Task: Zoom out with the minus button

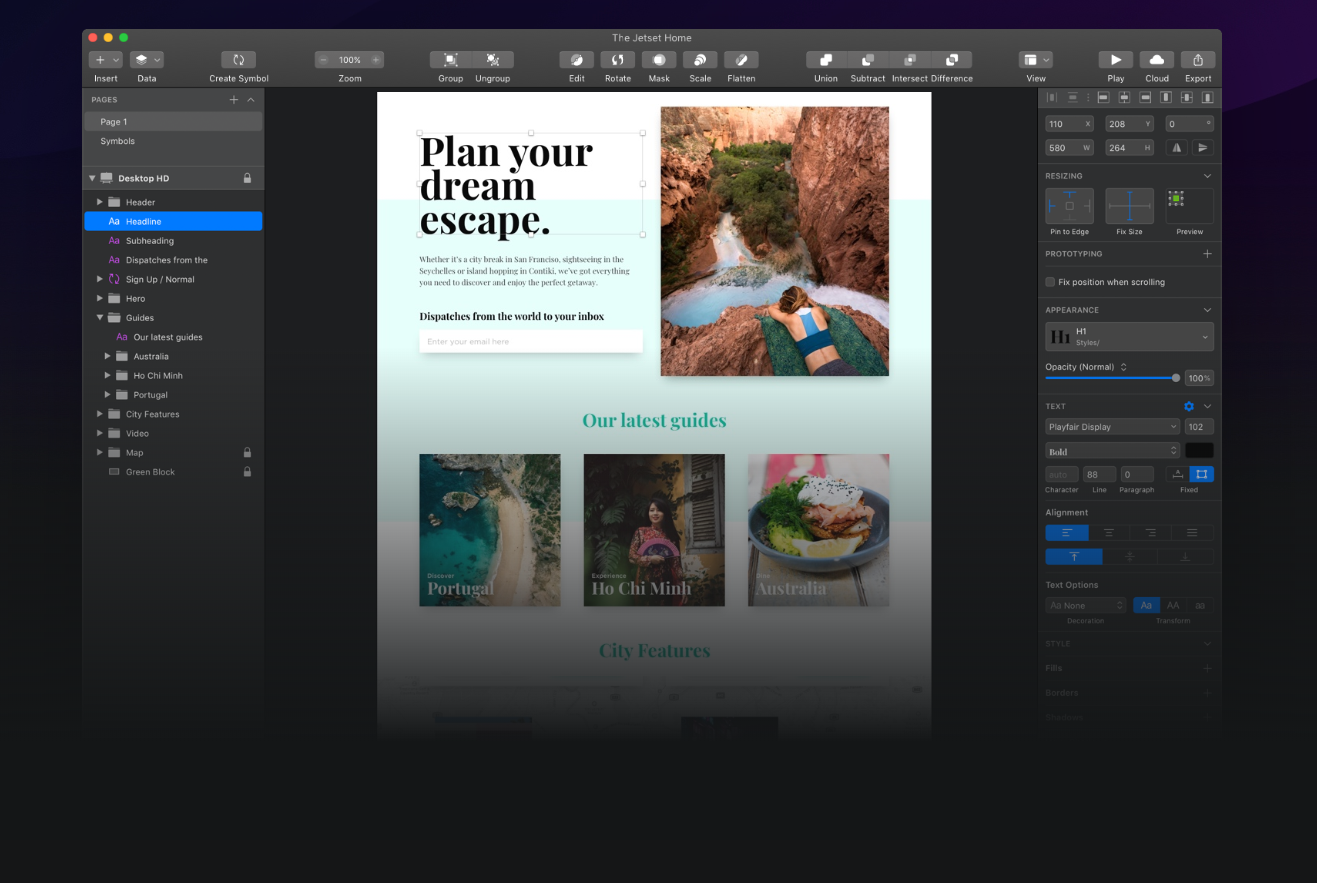Action: (324, 60)
